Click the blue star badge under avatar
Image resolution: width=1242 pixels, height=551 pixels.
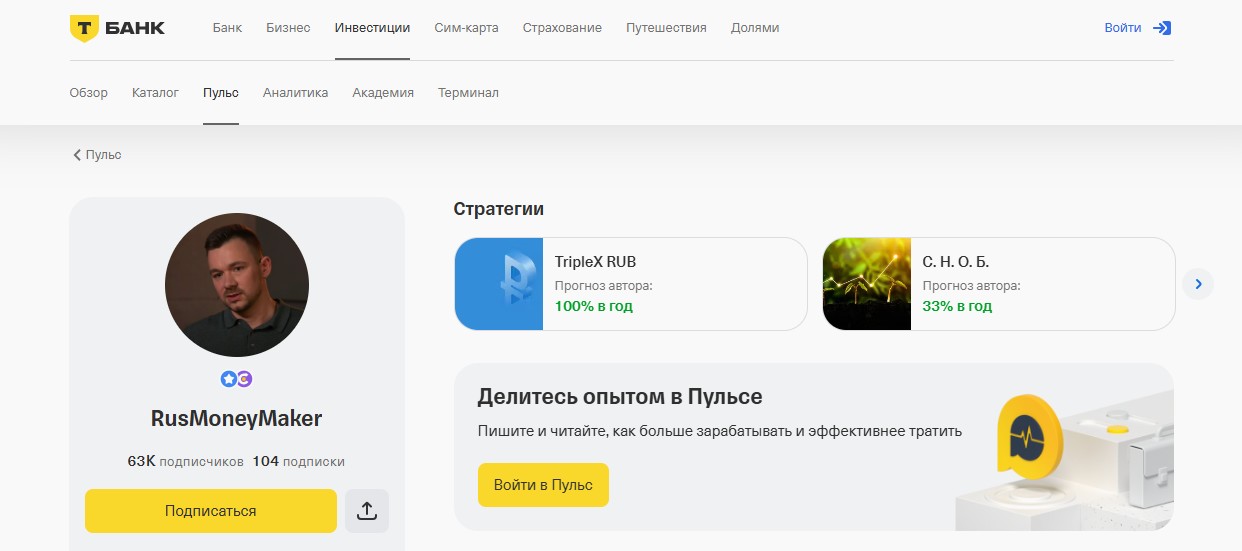click(x=229, y=379)
